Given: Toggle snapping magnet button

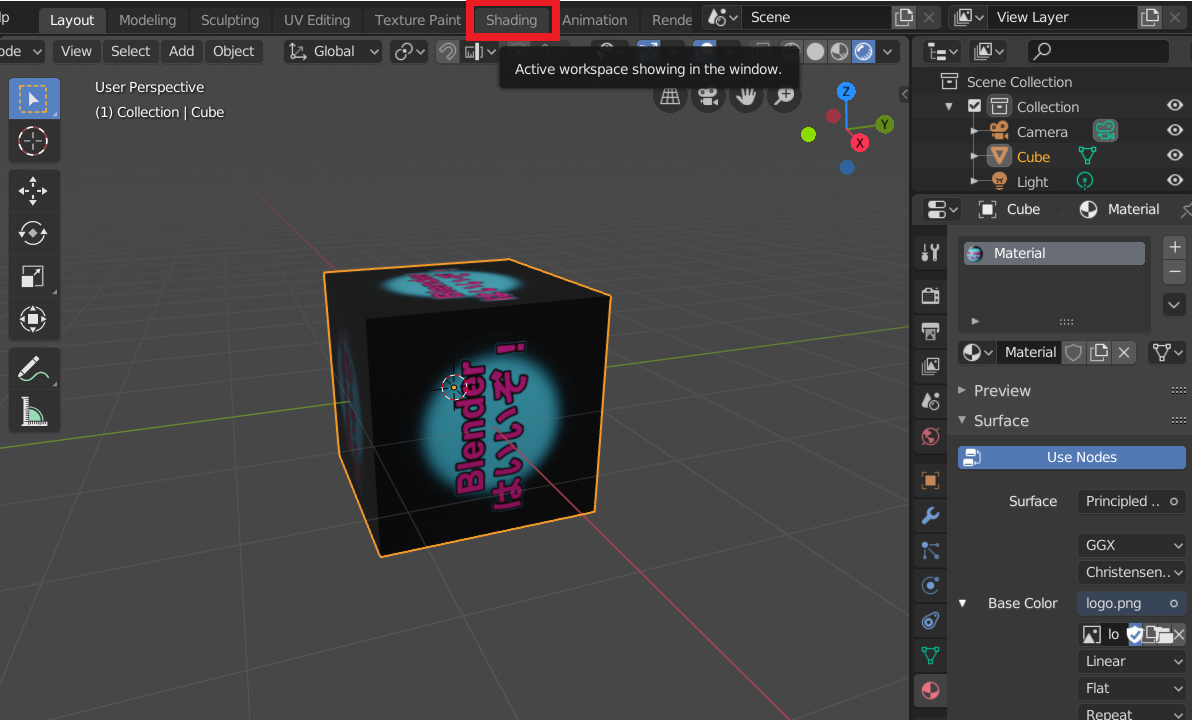Looking at the screenshot, I should pos(448,52).
